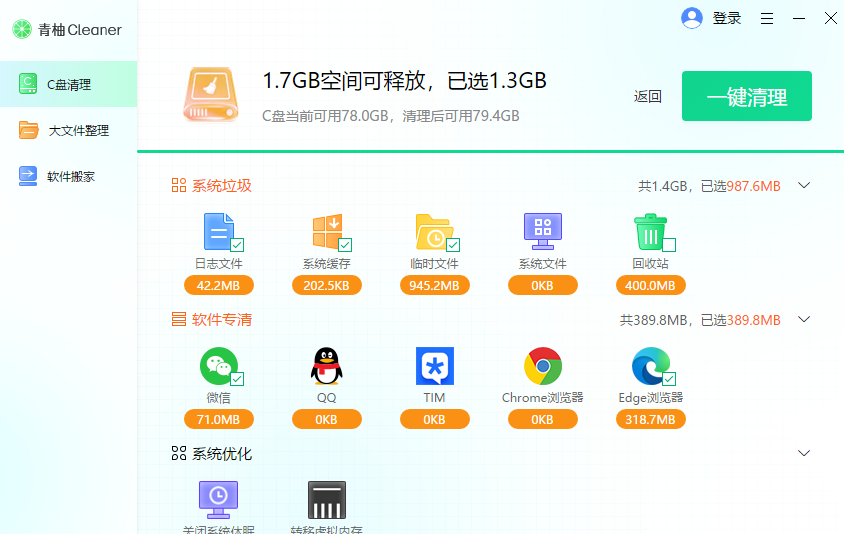The height and width of the screenshot is (534, 844).
Task: Click the 318.7MB size badge
Action: tap(651, 419)
